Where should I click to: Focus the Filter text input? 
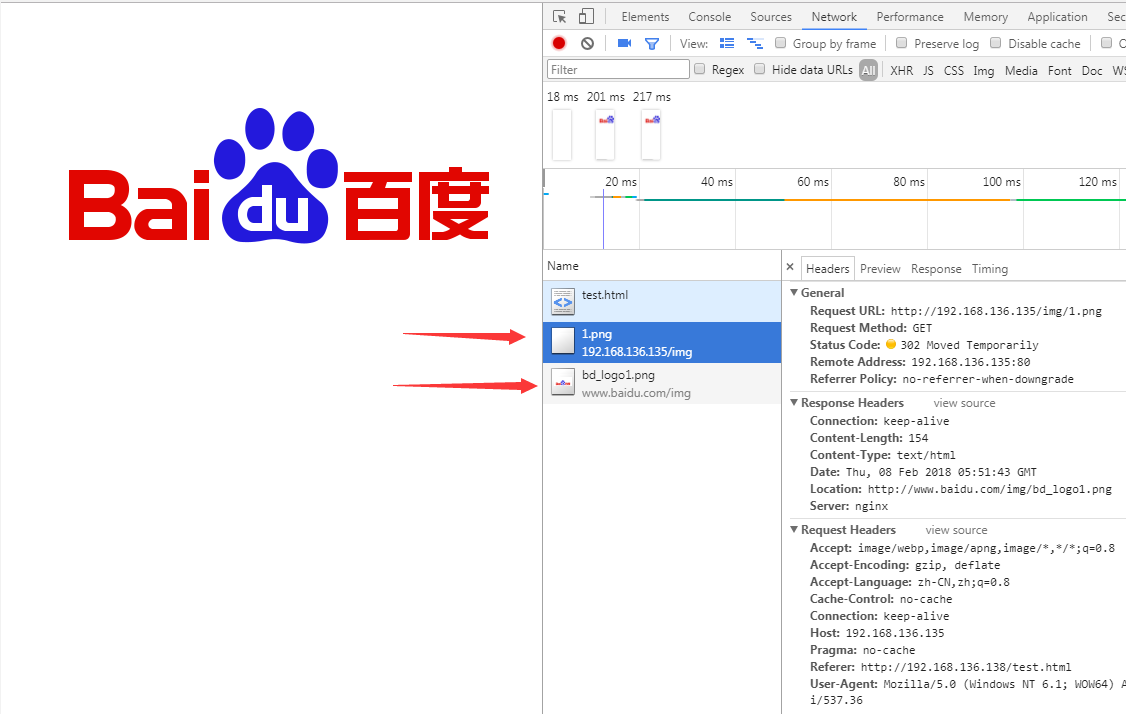pyautogui.click(x=618, y=69)
